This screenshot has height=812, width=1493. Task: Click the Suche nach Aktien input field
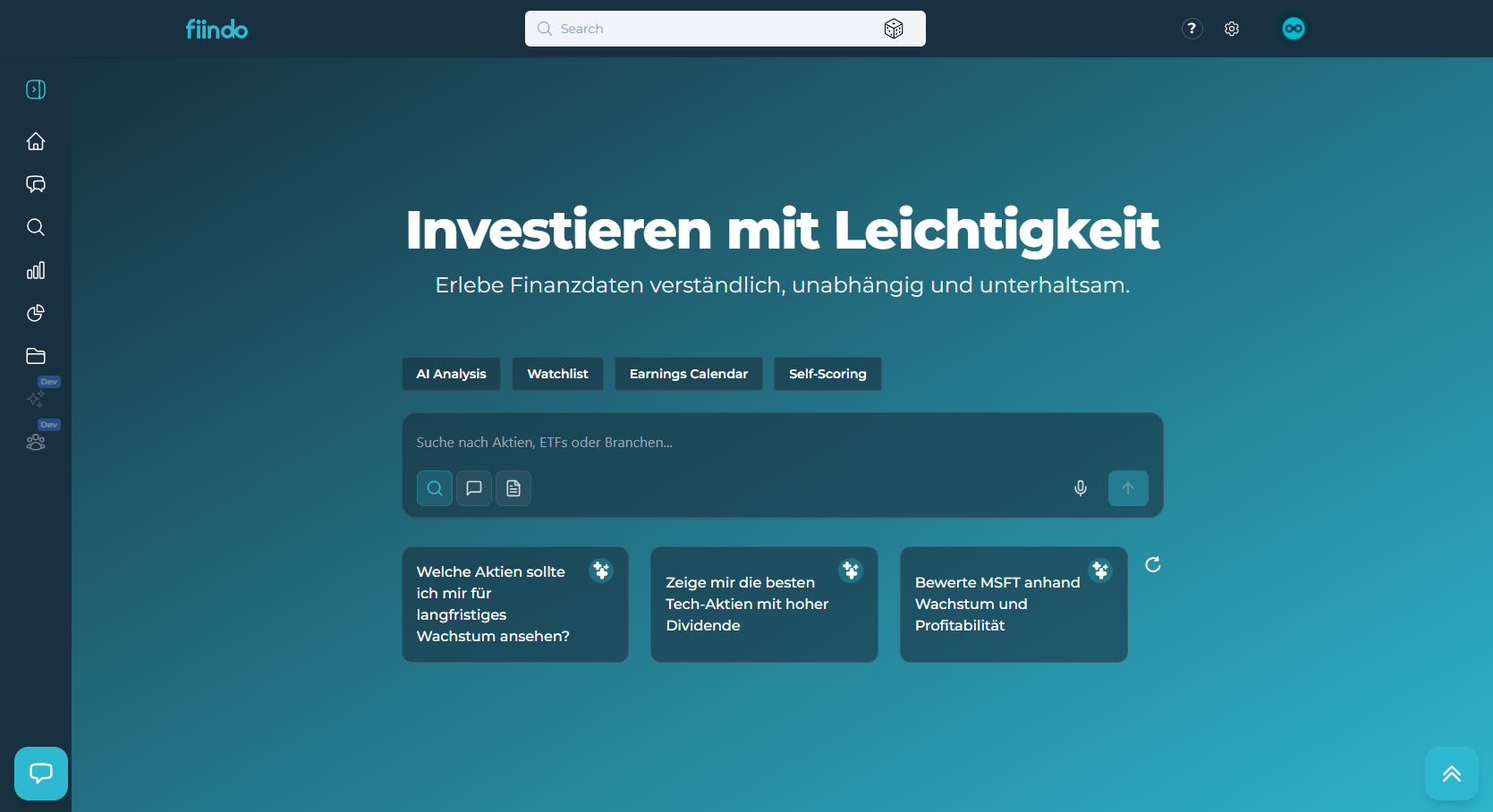pos(782,443)
